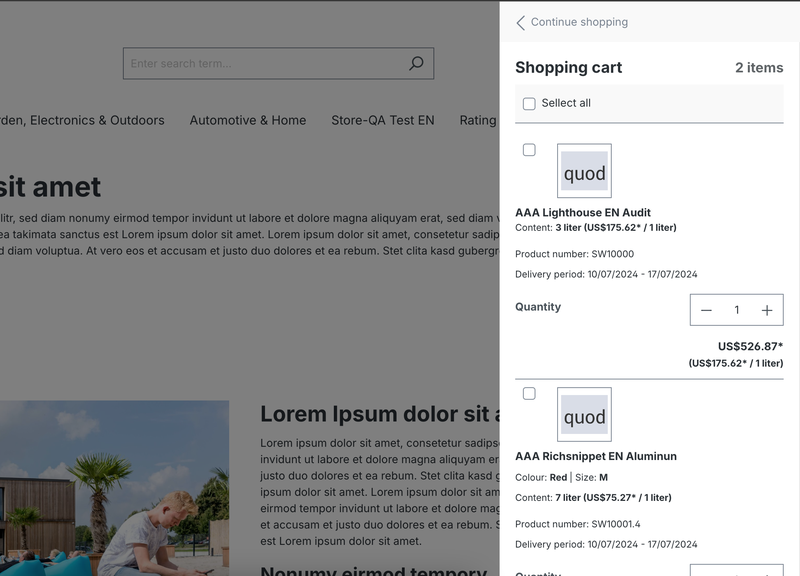Tick the Select all checkbox

point(529,103)
